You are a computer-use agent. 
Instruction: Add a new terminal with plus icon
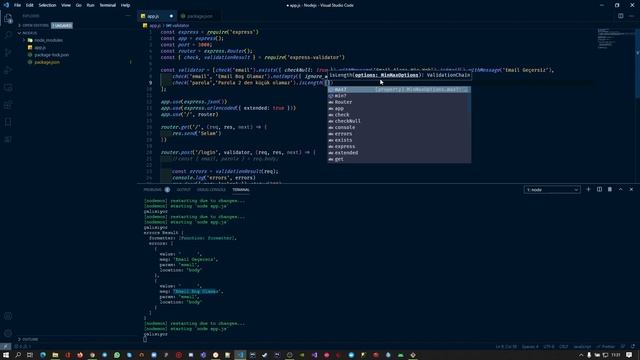588,189
